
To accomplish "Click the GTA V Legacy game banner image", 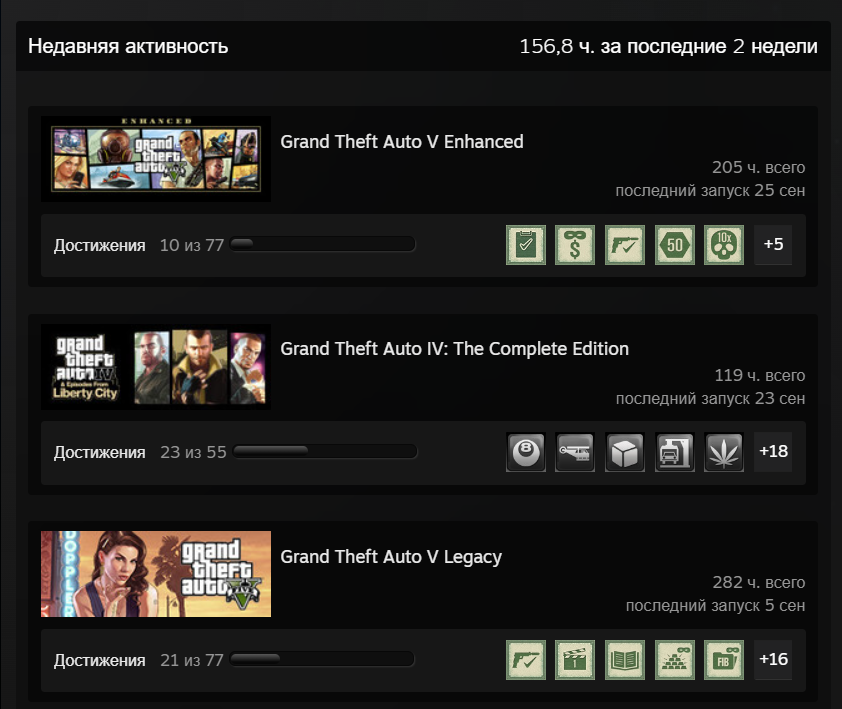I will [156, 574].
